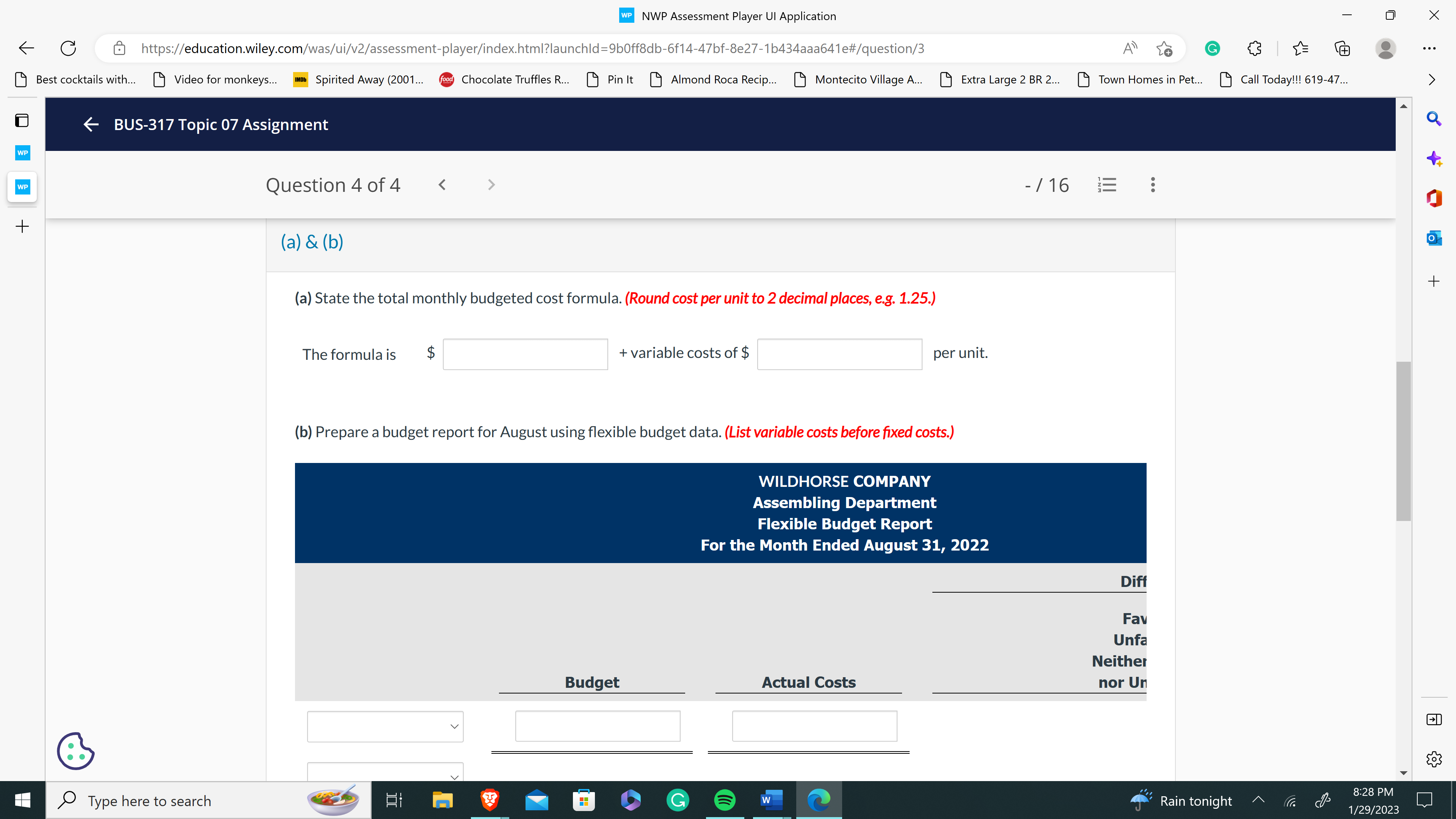The width and height of the screenshot is (1456, 819).
Task: Go to previous question chevron
Action: (x=442, y=185)
